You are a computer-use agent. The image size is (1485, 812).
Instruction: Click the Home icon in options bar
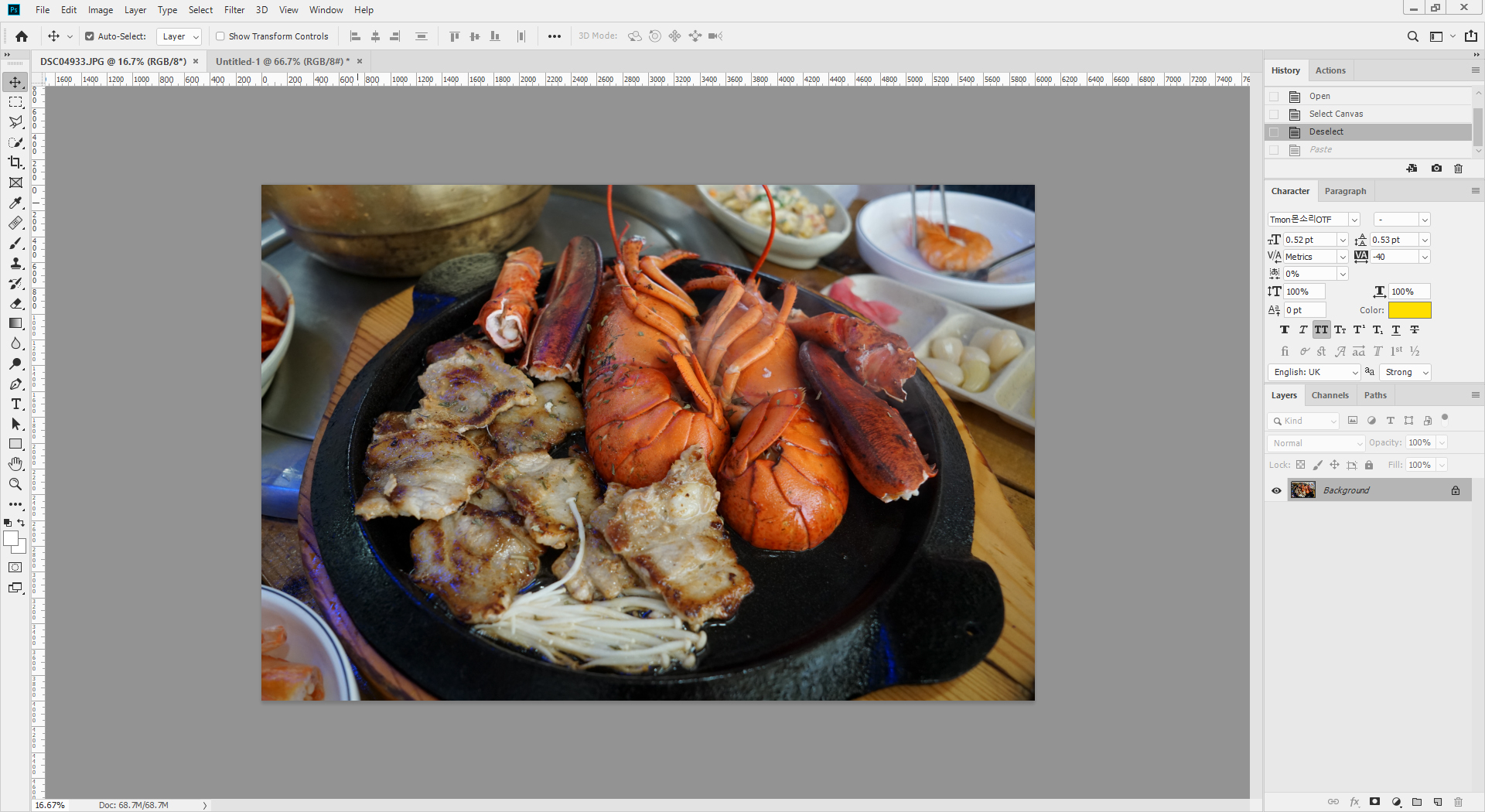pyautogui.click(x=22, y=36)
